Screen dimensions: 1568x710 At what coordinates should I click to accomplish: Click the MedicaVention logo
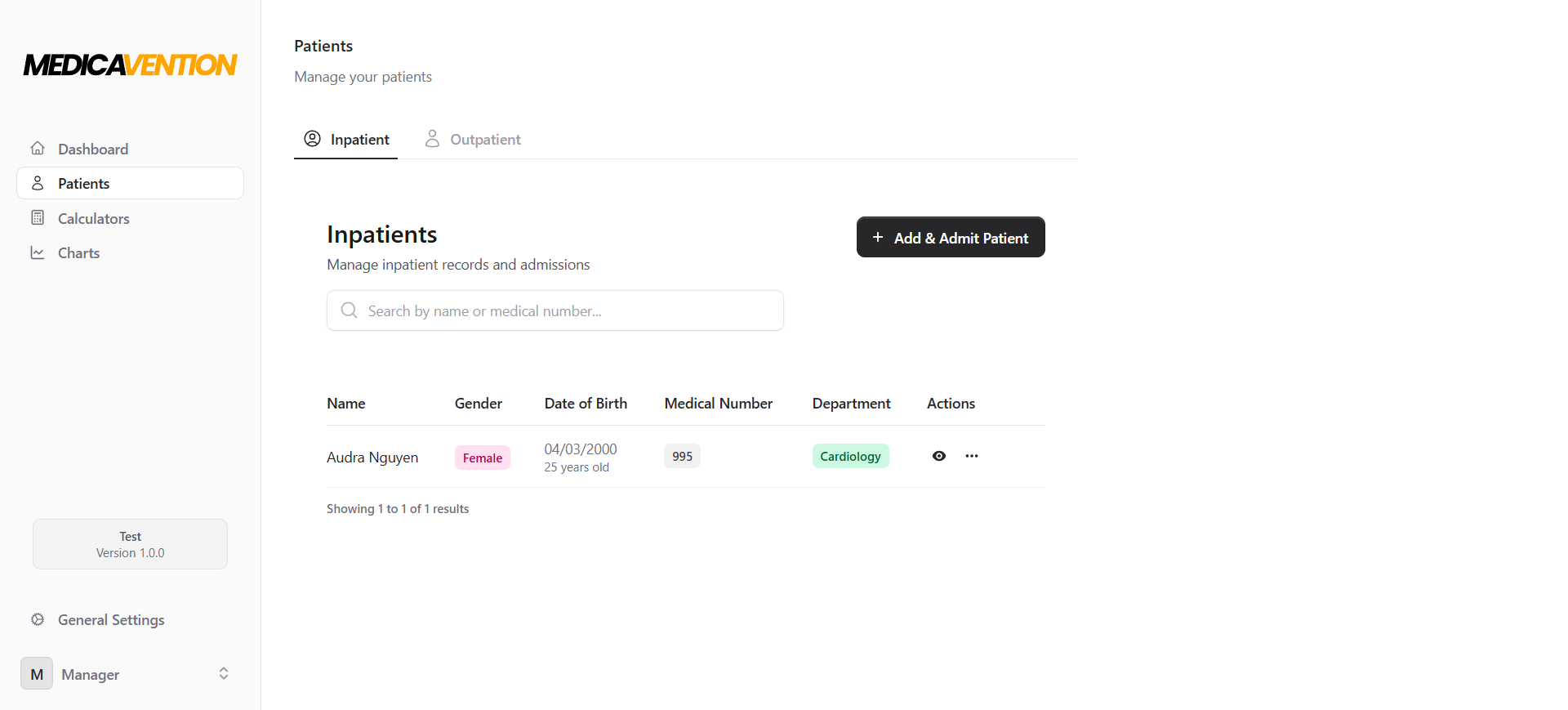tap(131, 65)
